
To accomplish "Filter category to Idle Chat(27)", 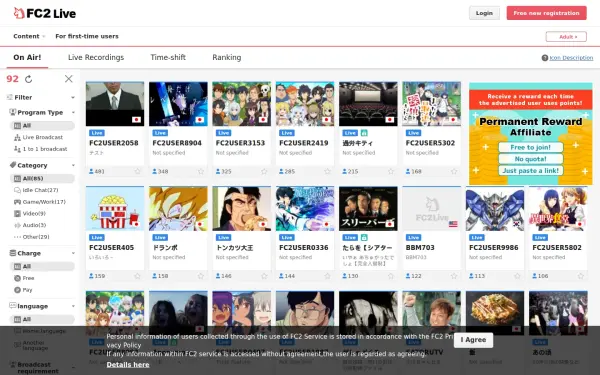I will coord(36,190).
